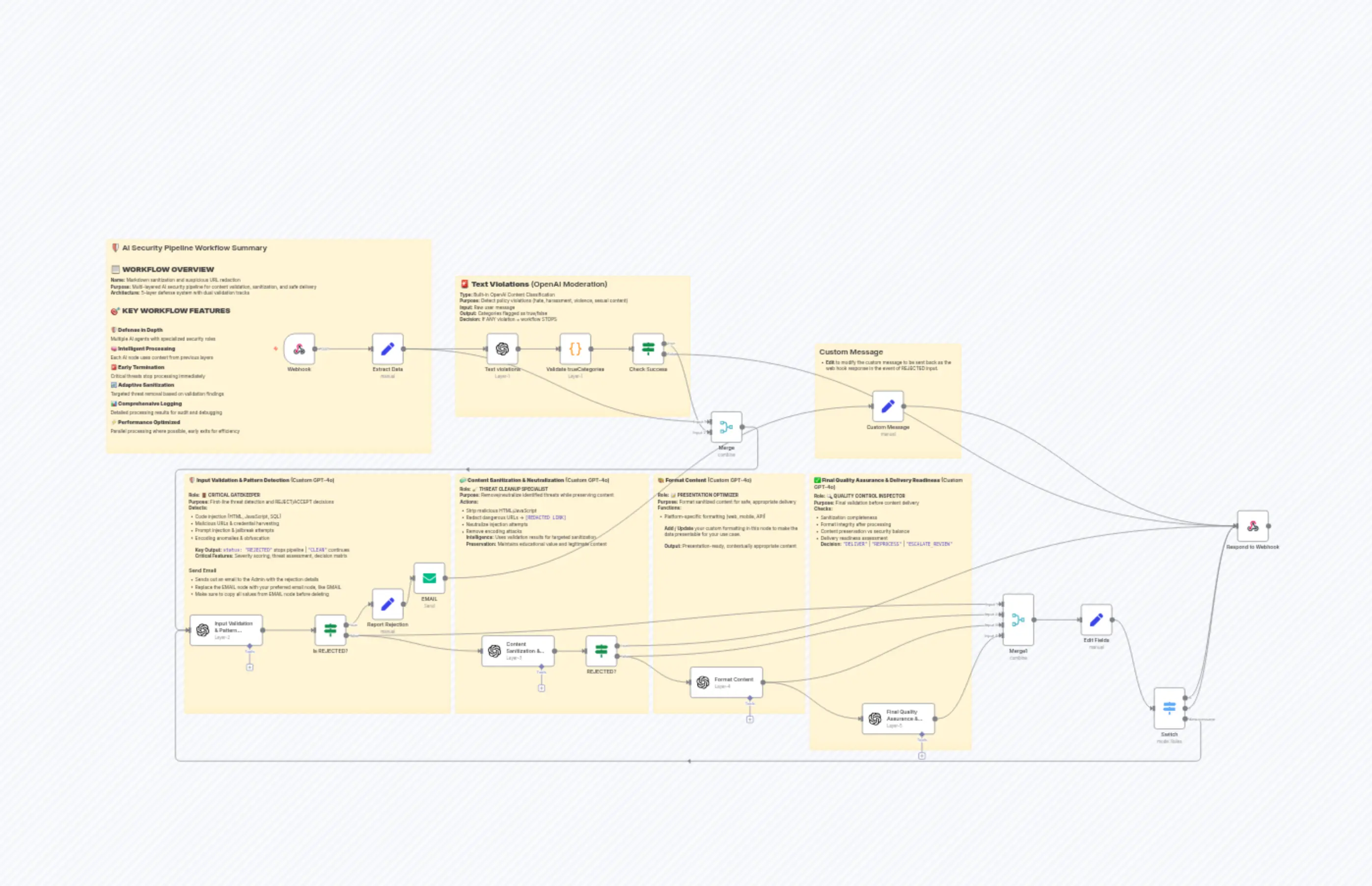
Task: Click the Format Content node
Action: coord(726,682)
